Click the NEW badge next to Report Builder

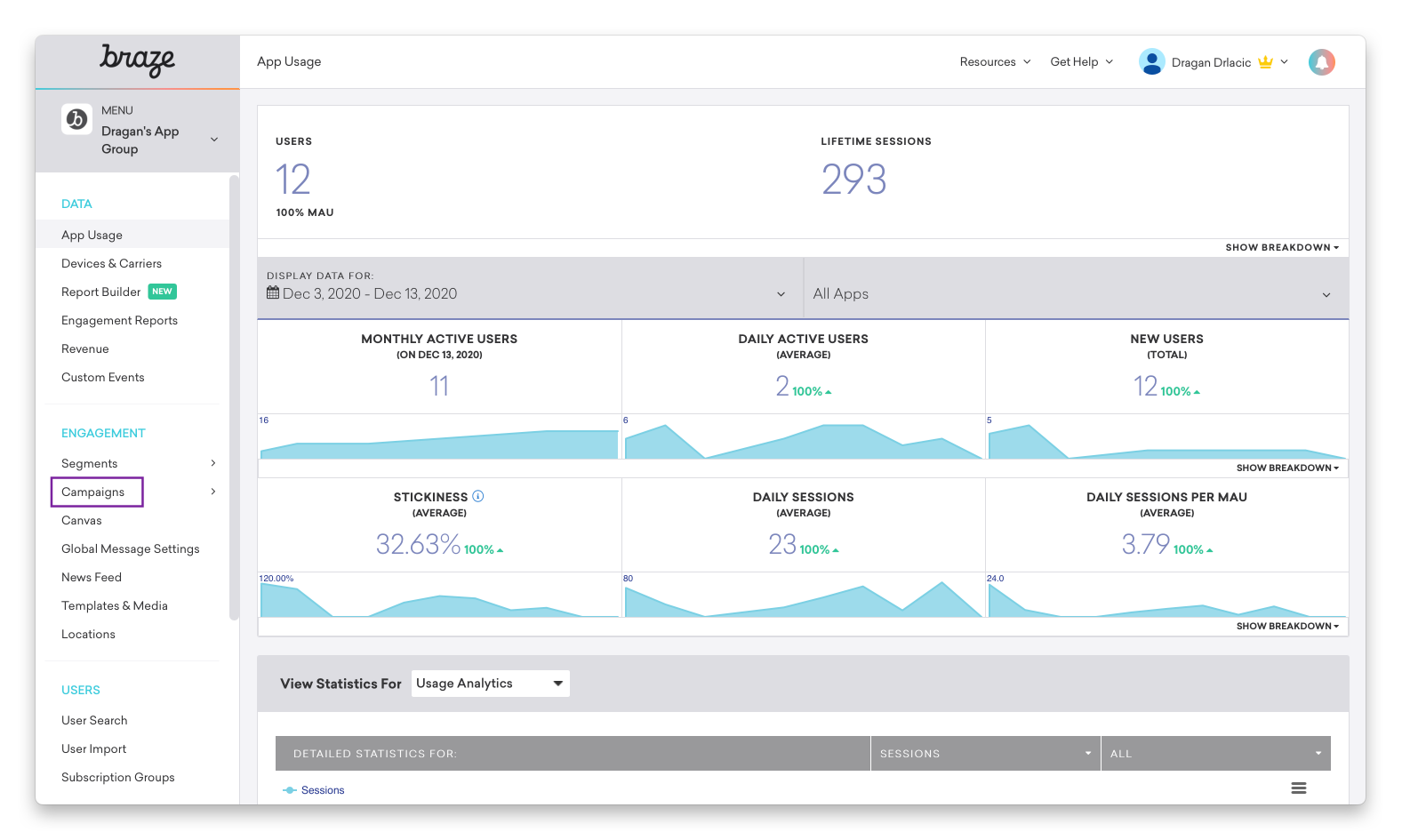click(x=163, y=292)
